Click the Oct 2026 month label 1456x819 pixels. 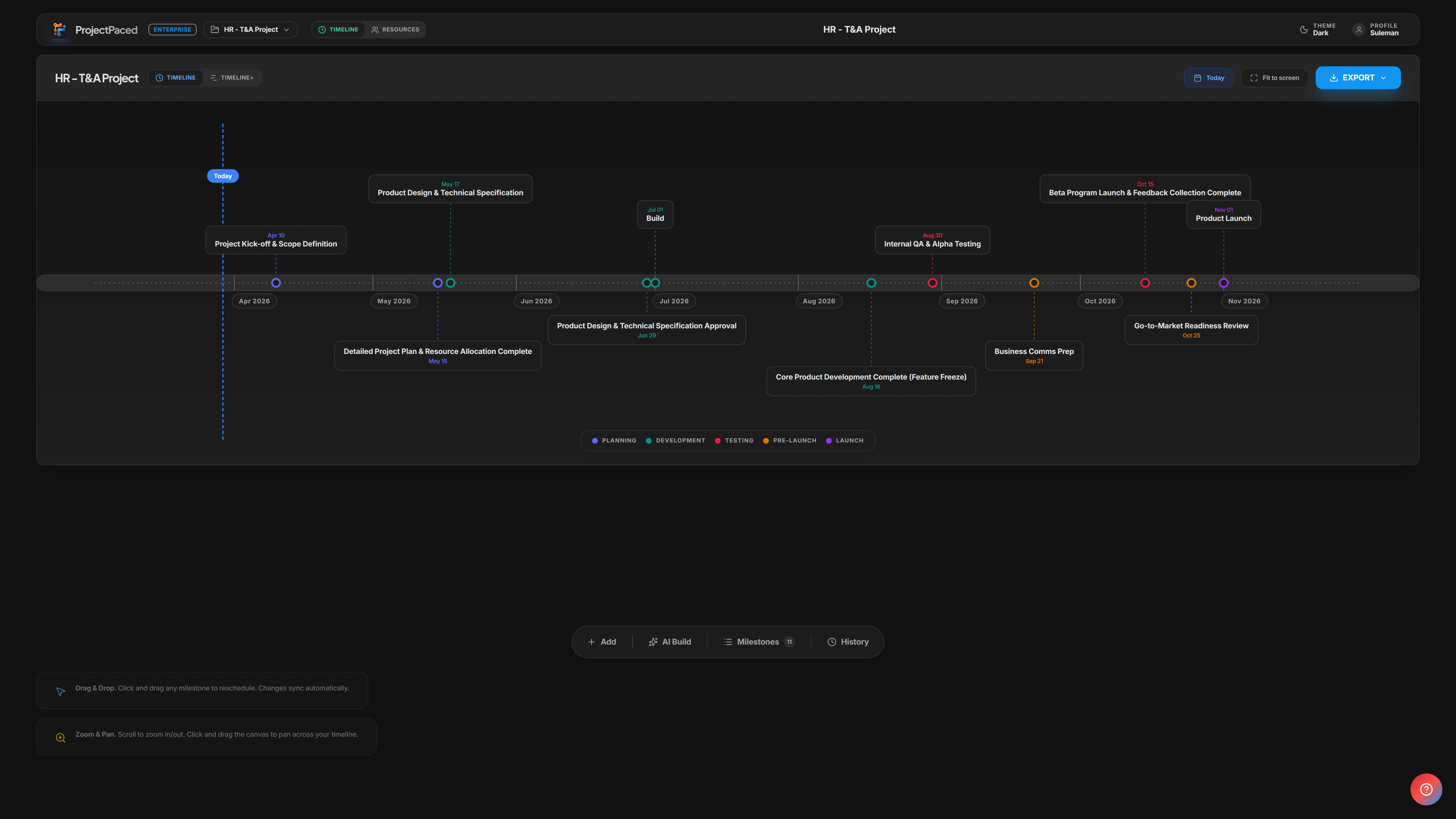pos(1100,301)
